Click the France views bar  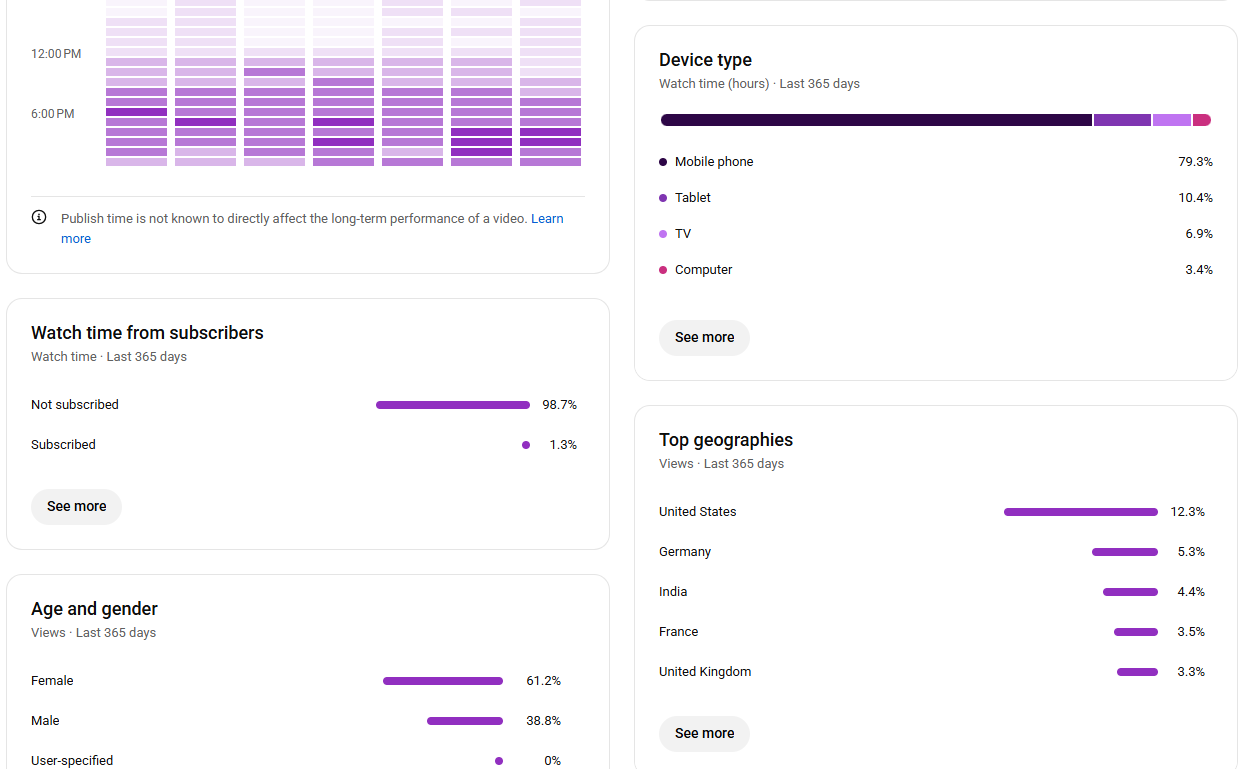(1136, 632)
